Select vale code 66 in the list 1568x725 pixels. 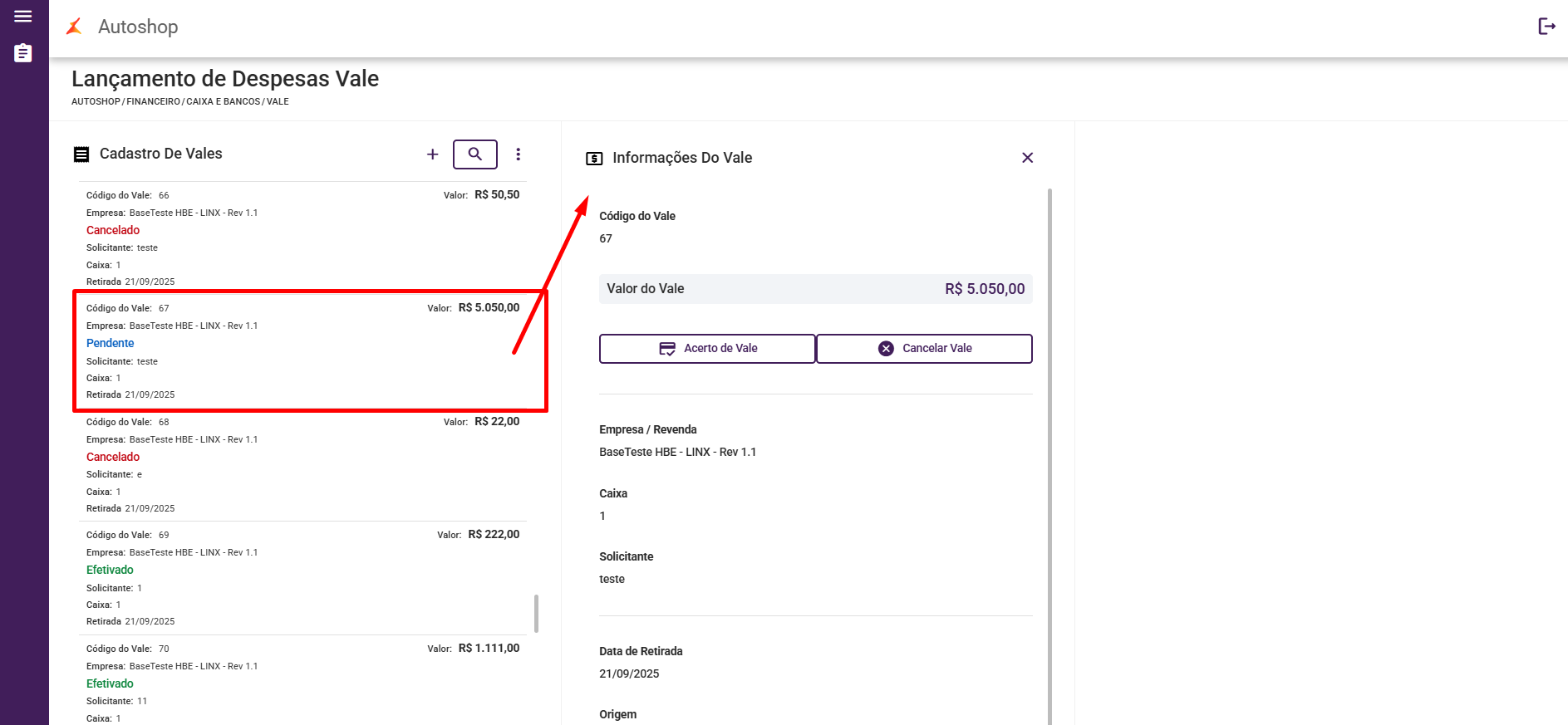tap(302, 238)
